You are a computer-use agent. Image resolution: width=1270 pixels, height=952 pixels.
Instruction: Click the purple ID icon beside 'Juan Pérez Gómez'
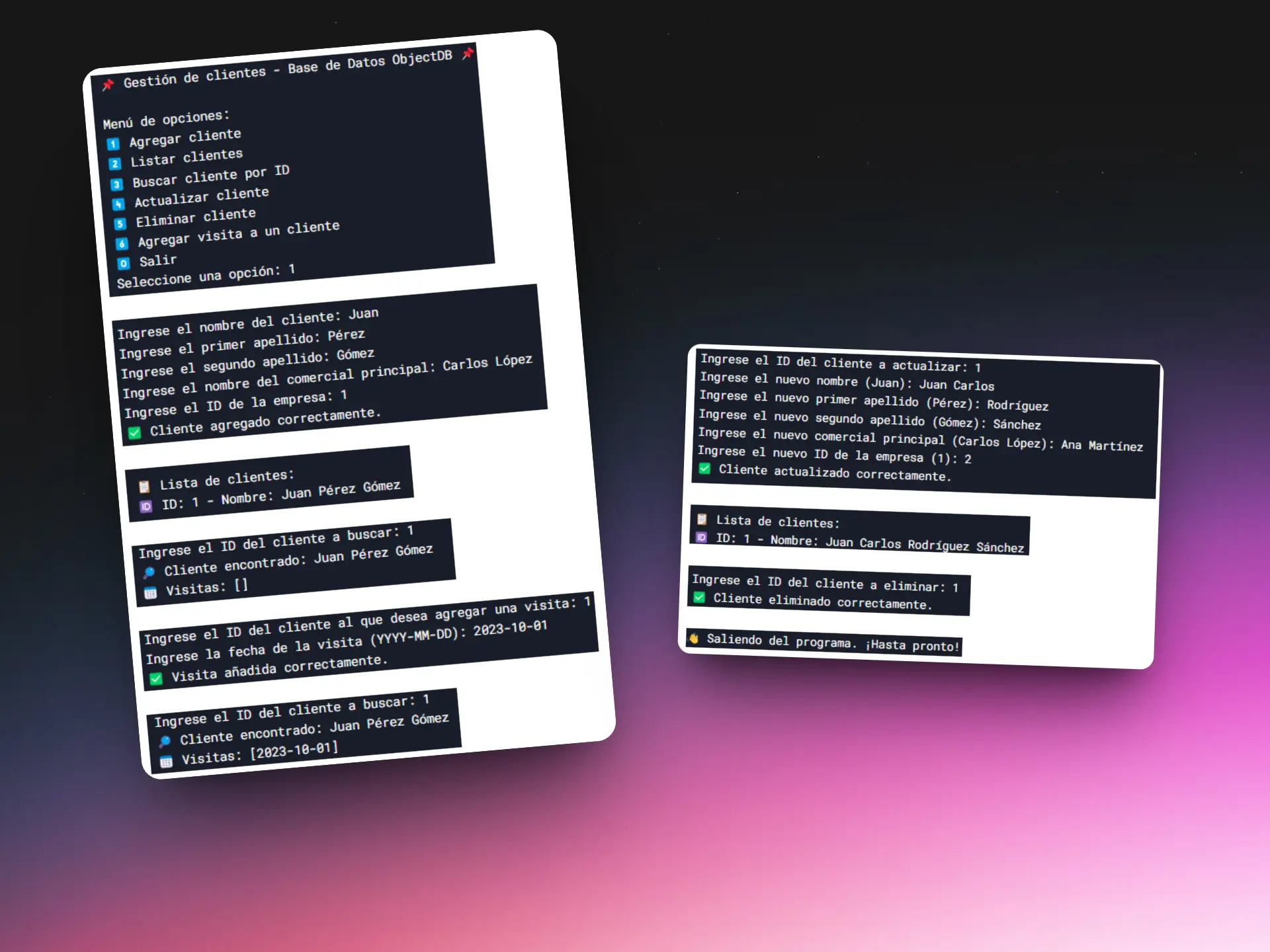146,506
